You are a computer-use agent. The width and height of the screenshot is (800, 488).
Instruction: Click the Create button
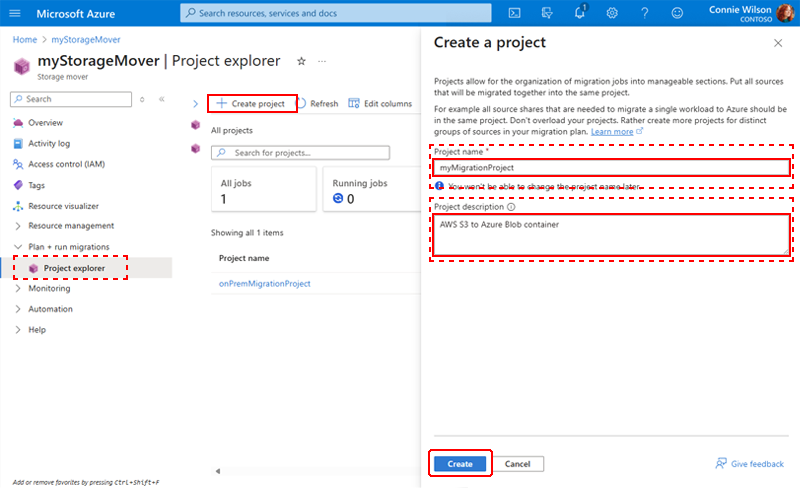click(460, 463)
